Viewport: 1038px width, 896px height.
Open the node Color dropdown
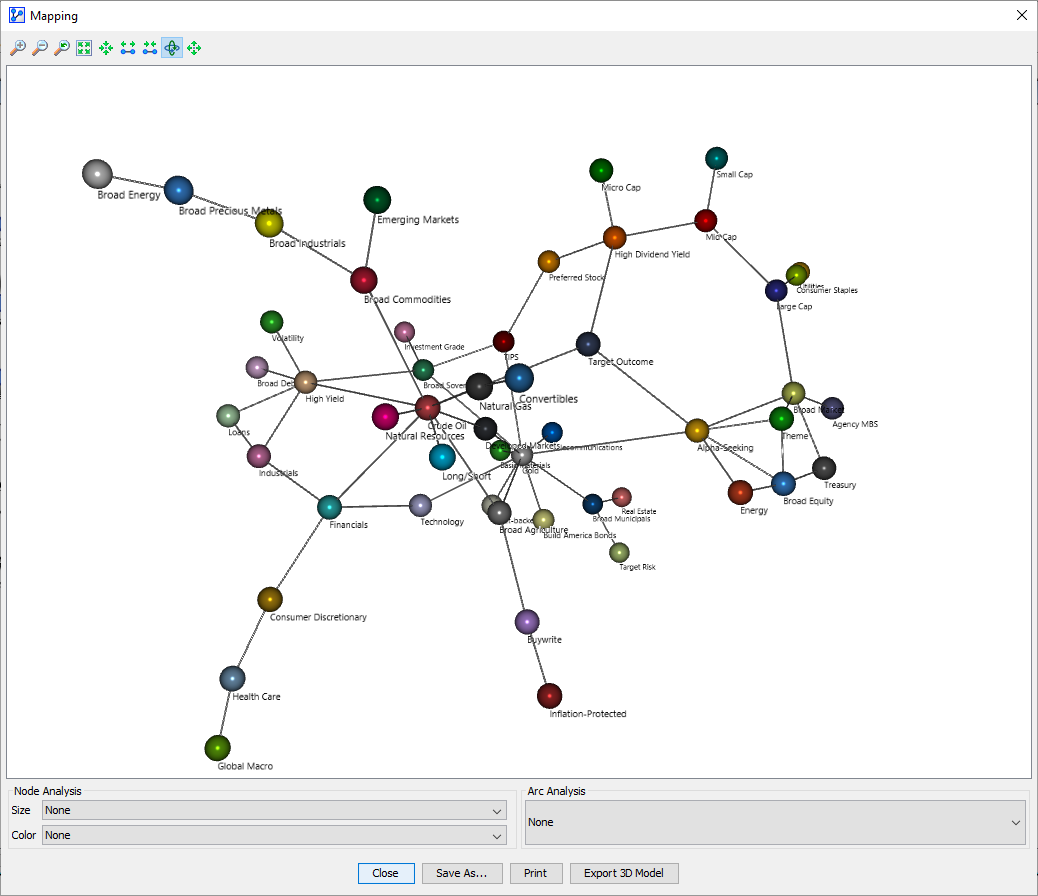[274, 835]
